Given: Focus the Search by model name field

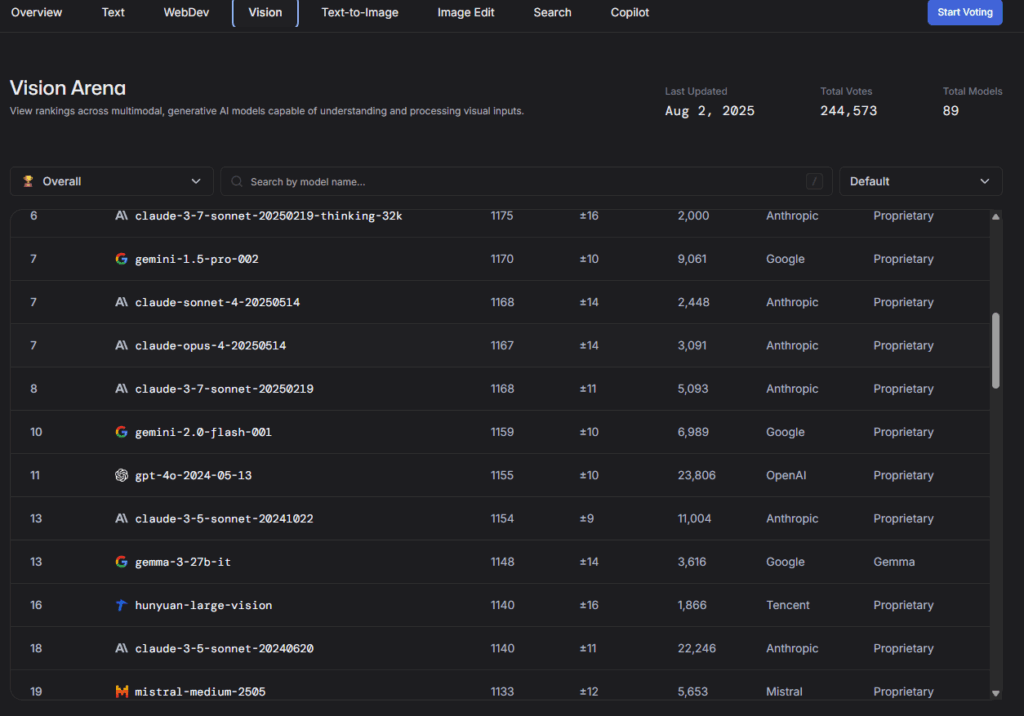Looking at the screenshot, I should click(x=526, y=181).
